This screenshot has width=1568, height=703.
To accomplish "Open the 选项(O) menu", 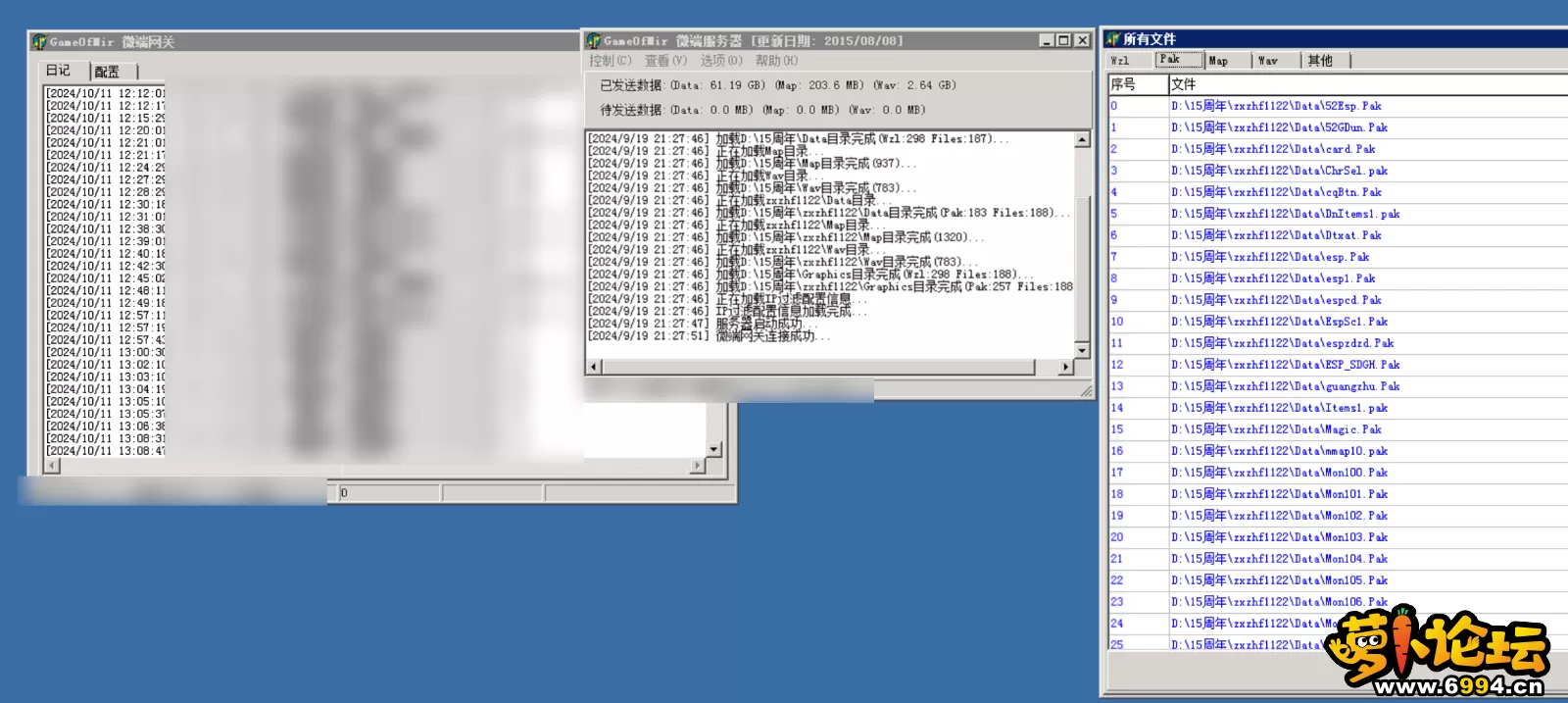I will (721, 61).
